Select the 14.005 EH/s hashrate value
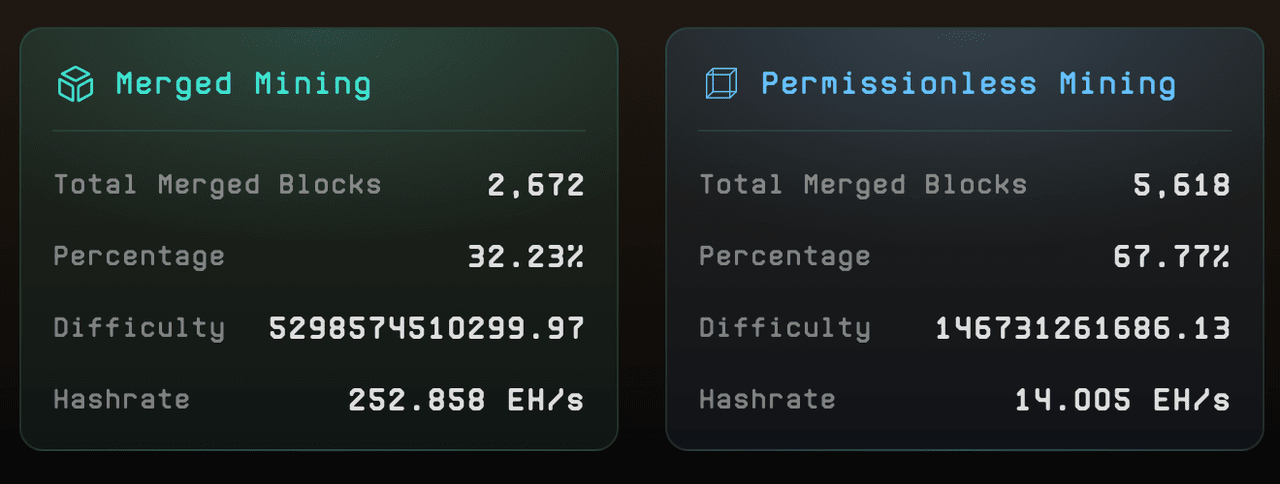The image size is (1280, 484). click(x=1123, y=400)
